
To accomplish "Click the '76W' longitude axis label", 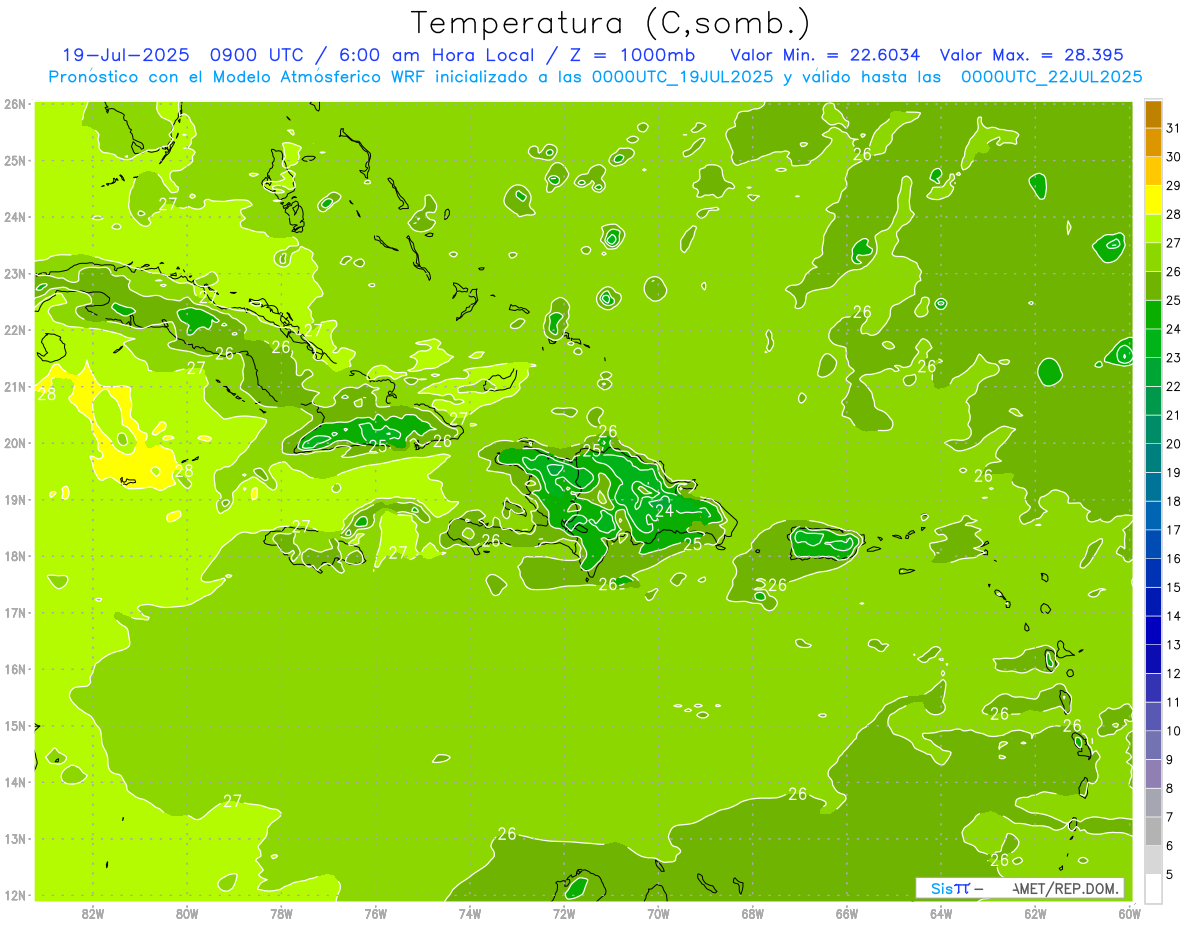I will (376, 913).
